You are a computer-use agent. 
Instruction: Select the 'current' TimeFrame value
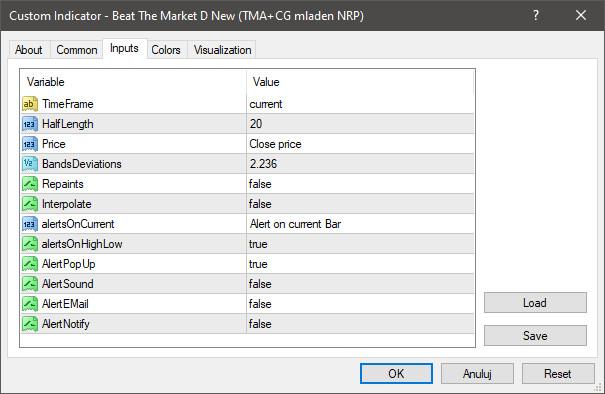coord(360,104)
